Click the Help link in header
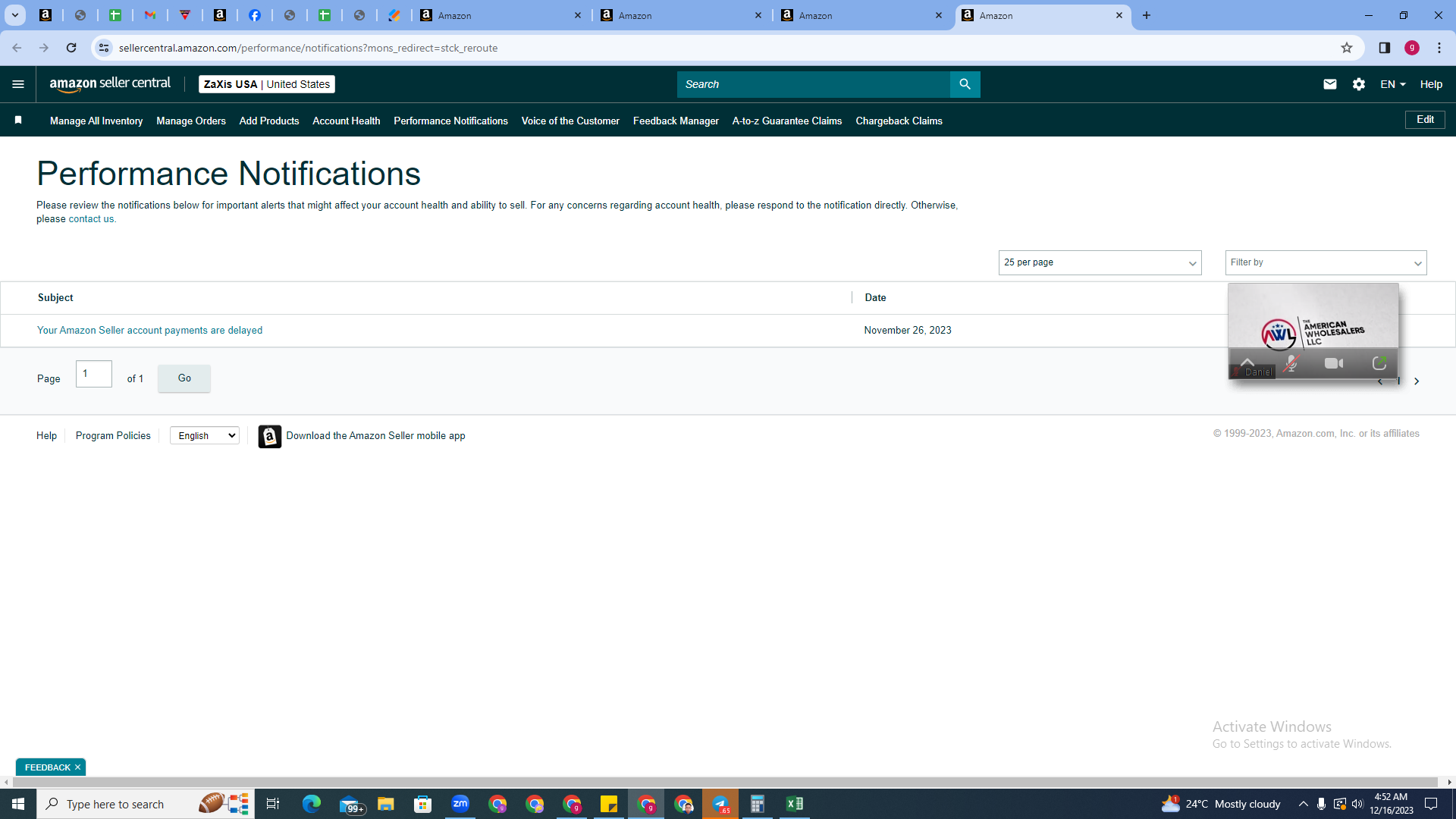The image size is (1456, 819). 1431,84
